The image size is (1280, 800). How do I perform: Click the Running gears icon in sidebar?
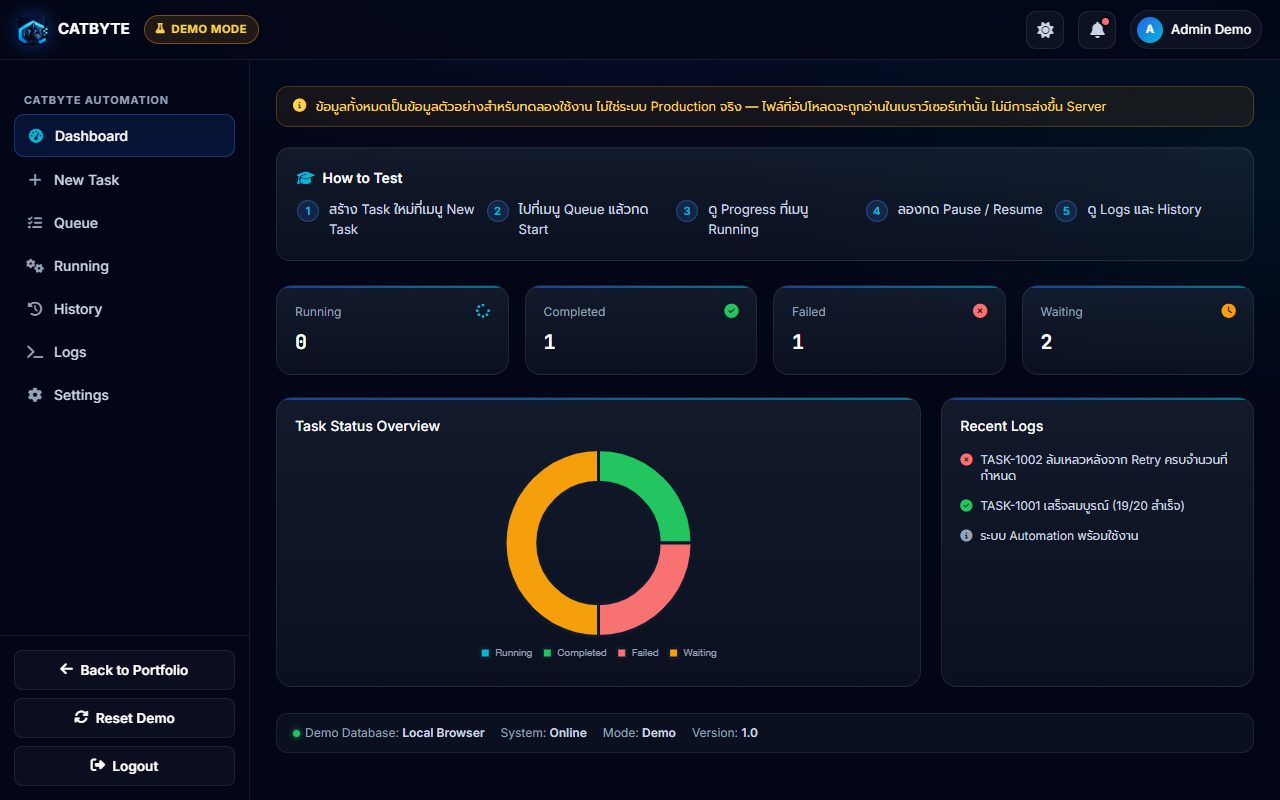[35, 266]
